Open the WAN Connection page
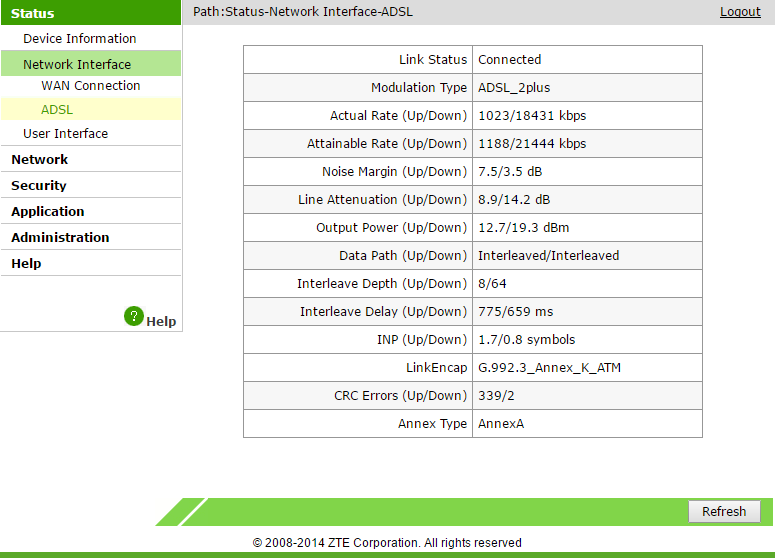 [x=91, y=86]
